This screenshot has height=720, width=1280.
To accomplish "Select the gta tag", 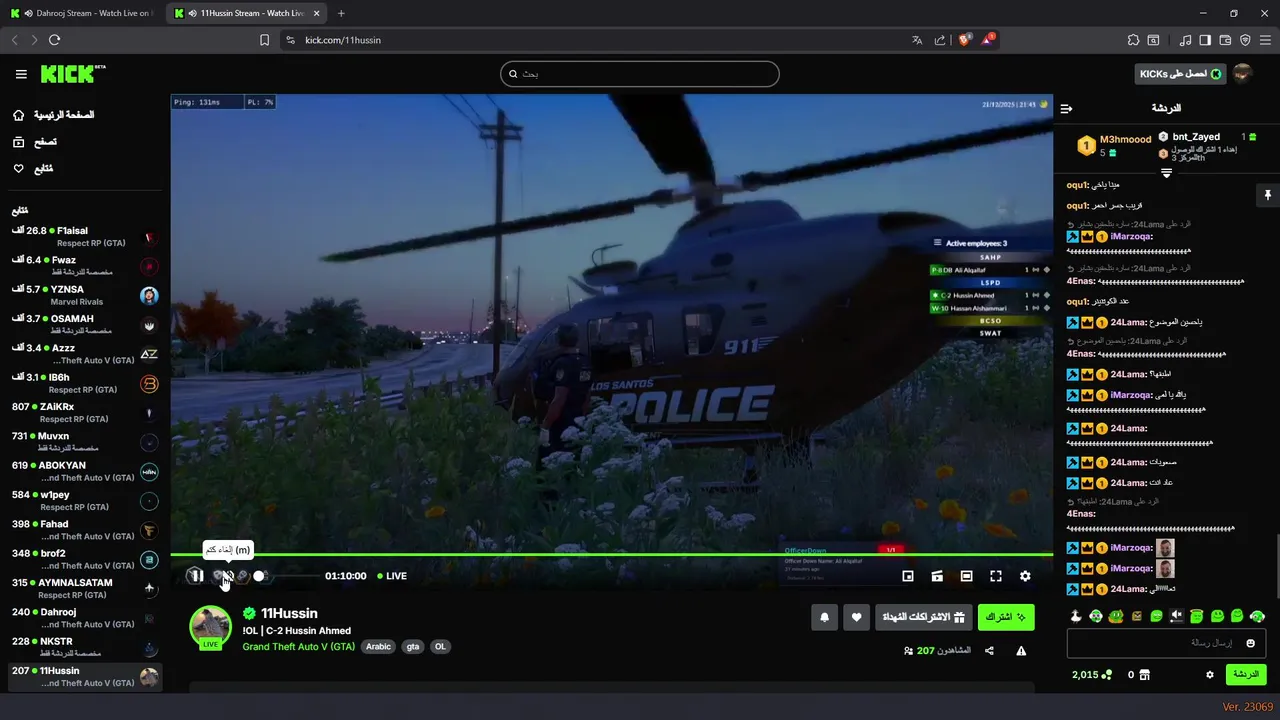I will pyautogui.click(x=413, y=647).
